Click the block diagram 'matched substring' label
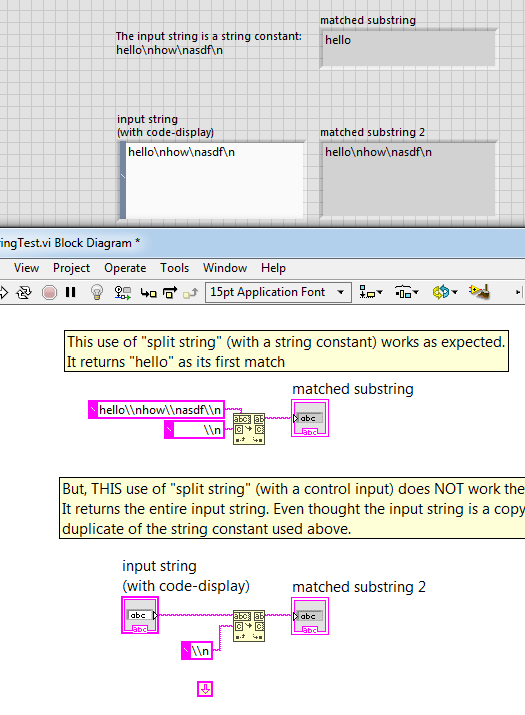 coord(353,389)
